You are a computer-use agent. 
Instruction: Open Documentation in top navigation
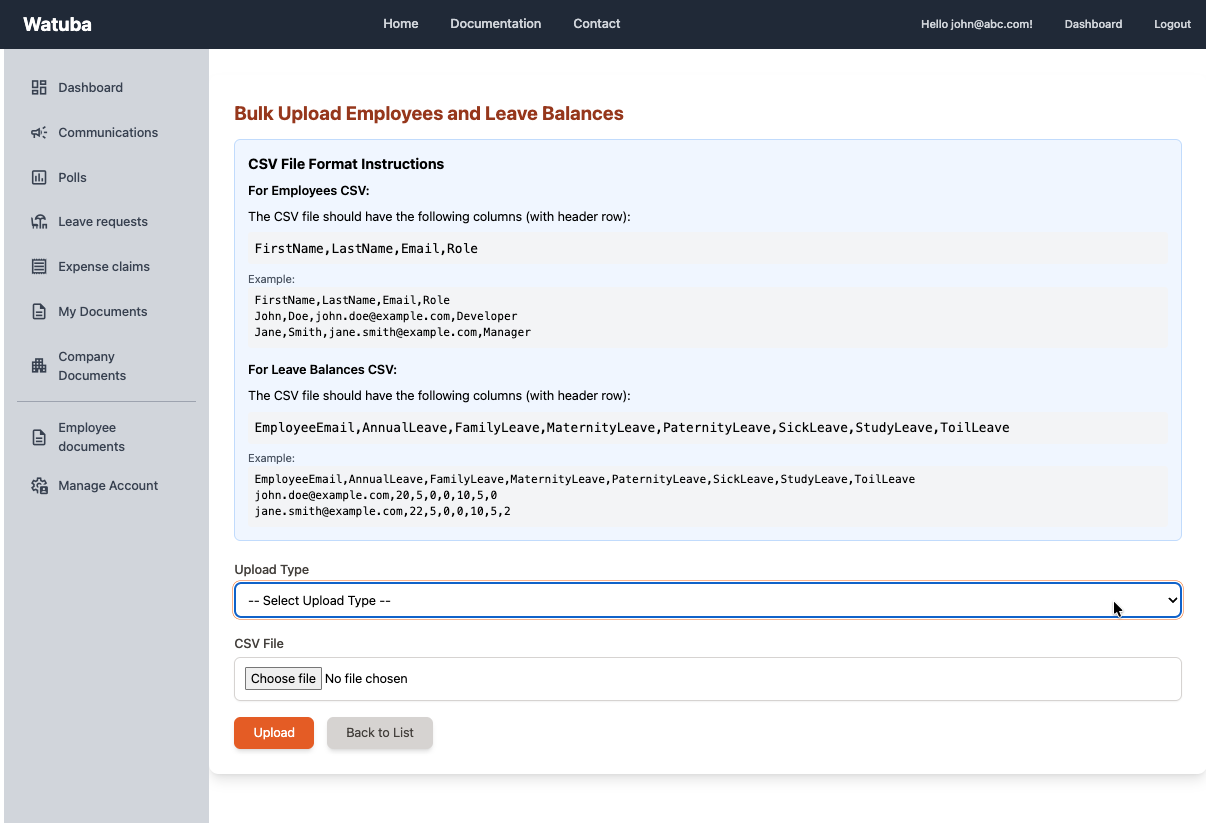[x=496, y=24]
